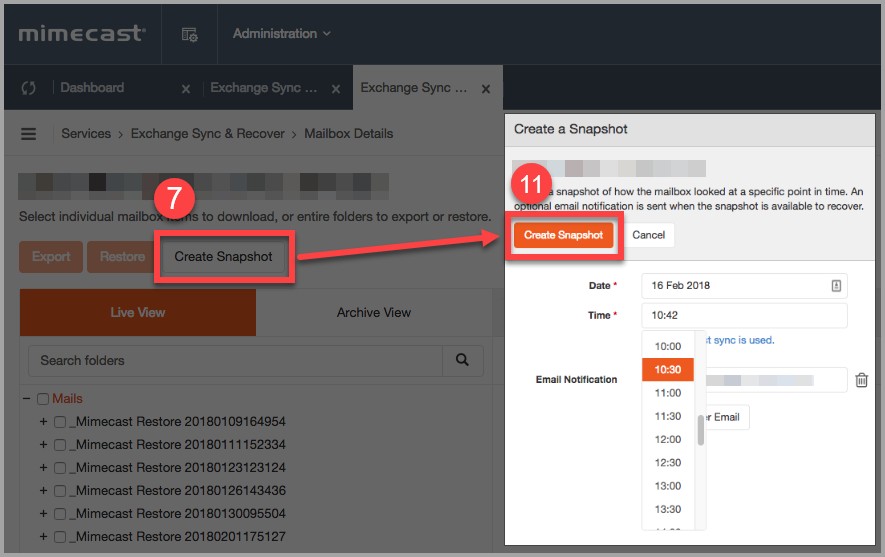Screen dimensions: 885x557
Task: Cancel the Create a Snapshot dialog
Action: point(648,235)
